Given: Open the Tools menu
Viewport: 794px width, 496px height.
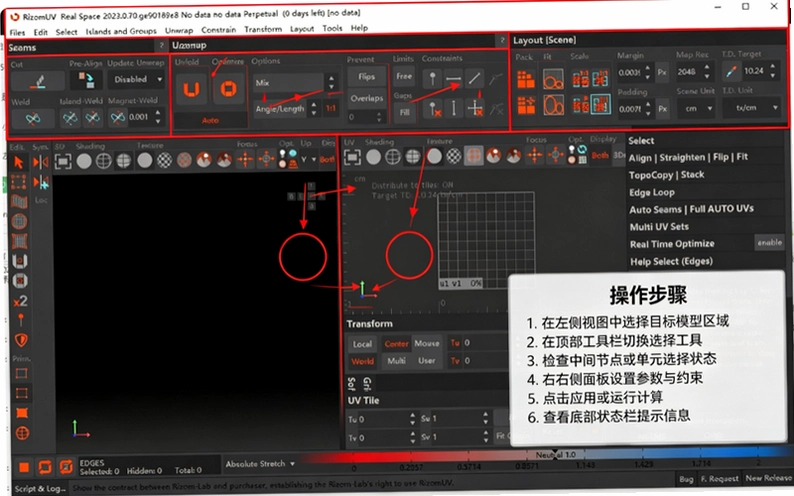Looking at the screenshot, I should [x=332, y=28].
